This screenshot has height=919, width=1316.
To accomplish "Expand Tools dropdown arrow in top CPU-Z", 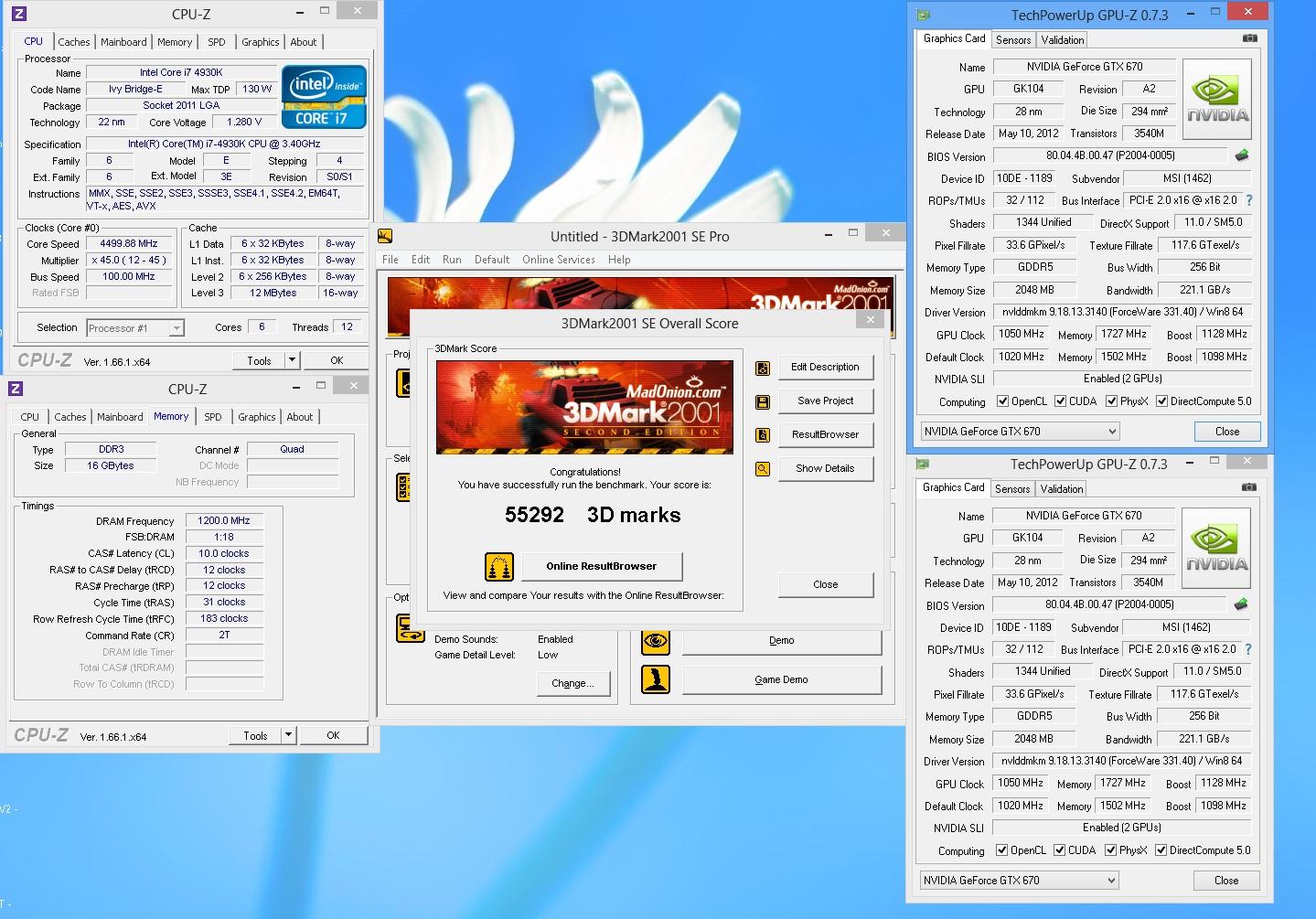I will click(293, 360).
